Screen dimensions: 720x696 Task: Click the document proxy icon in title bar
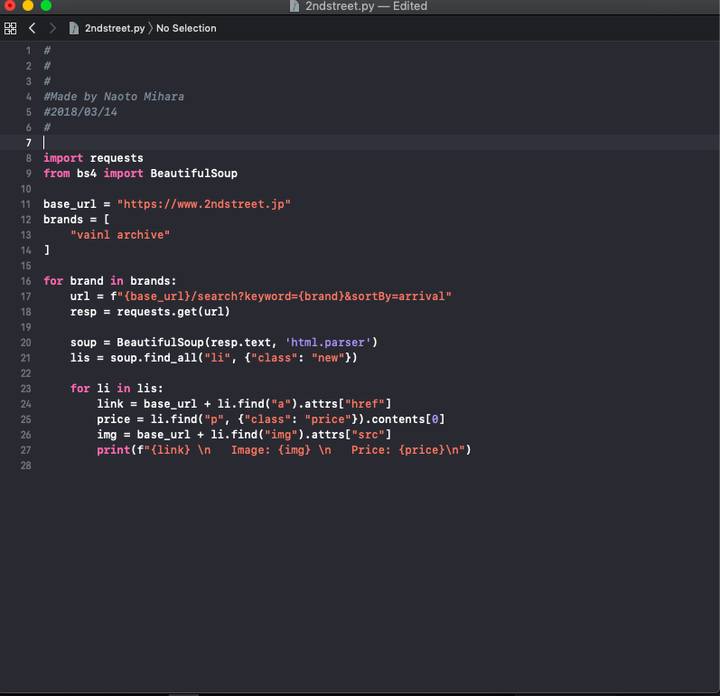294,6
